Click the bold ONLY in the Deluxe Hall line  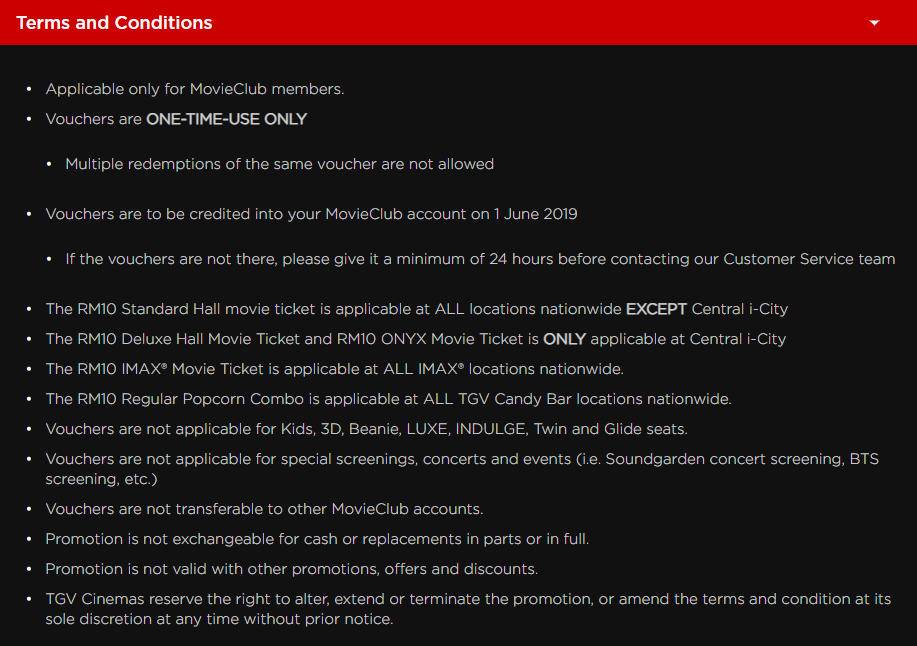point(562,339)
